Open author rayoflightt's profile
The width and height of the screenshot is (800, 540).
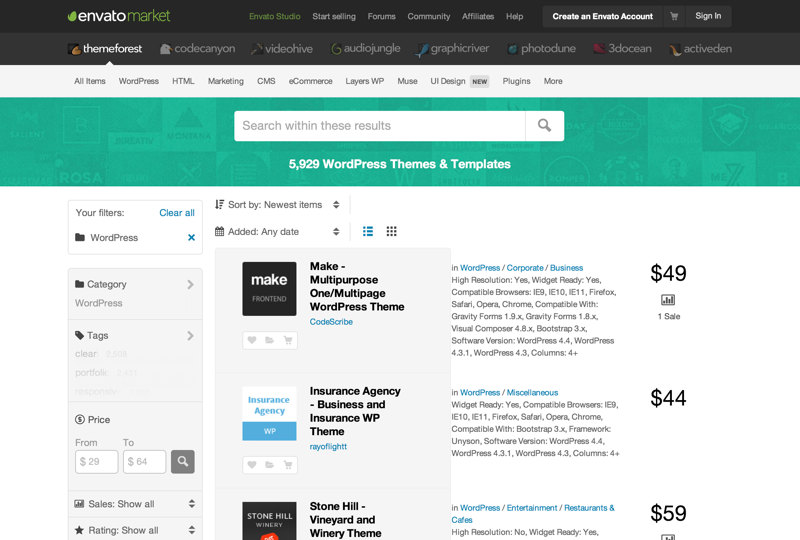coord(328,447)
